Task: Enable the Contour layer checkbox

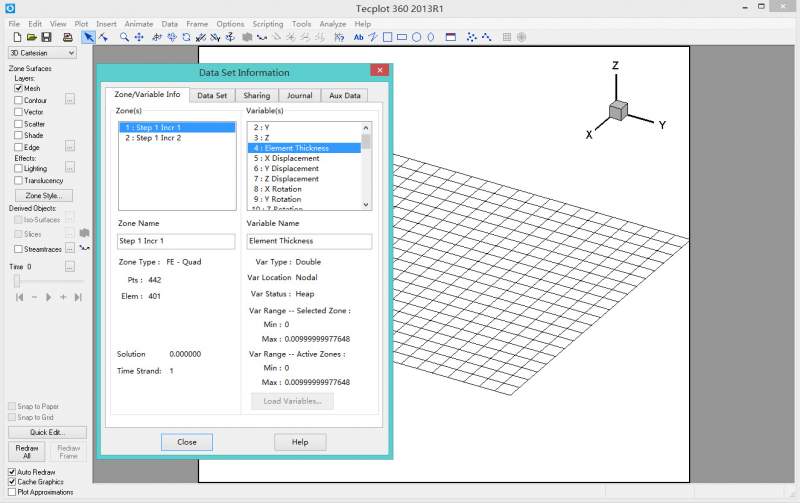Action: coord(19,100)
